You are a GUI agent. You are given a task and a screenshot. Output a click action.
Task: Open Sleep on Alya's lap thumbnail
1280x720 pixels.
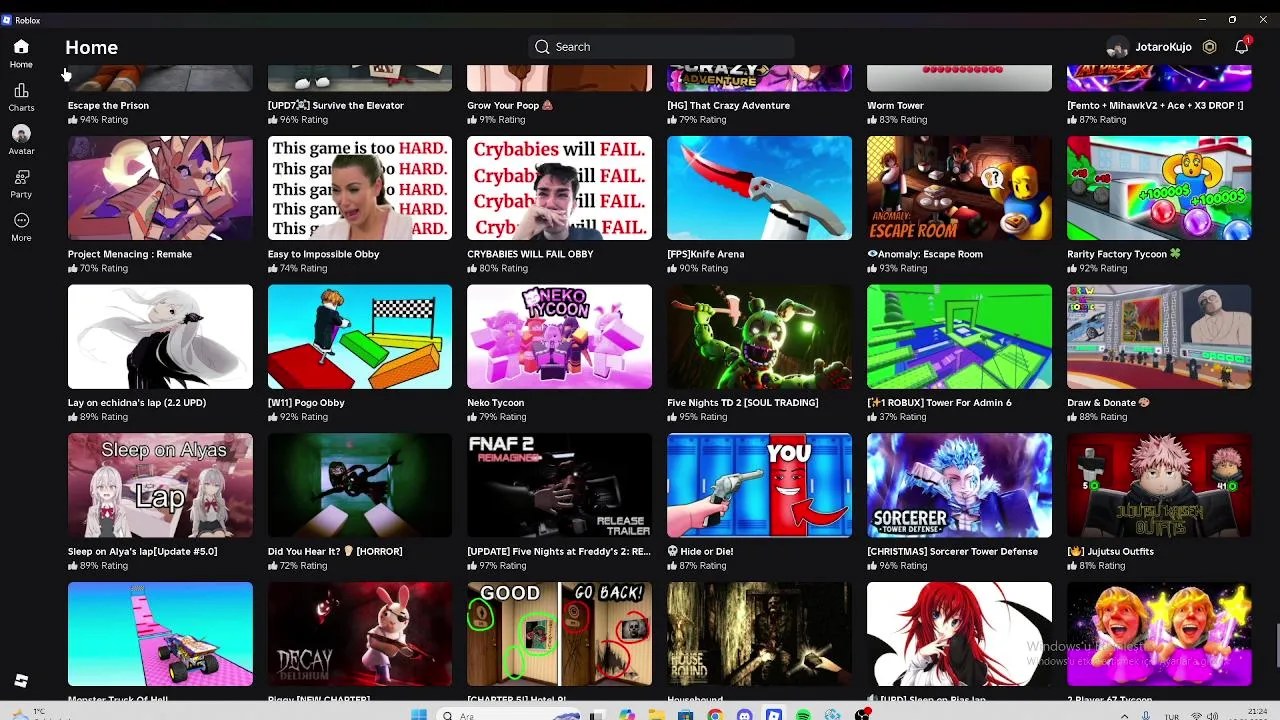point(160,485)
